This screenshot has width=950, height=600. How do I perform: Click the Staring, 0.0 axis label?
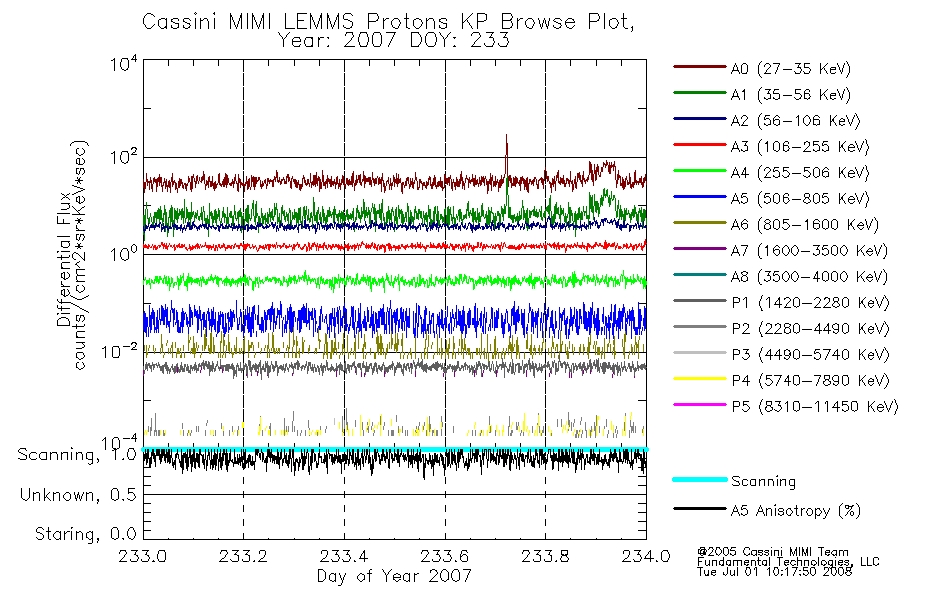(x=85, y=534)
